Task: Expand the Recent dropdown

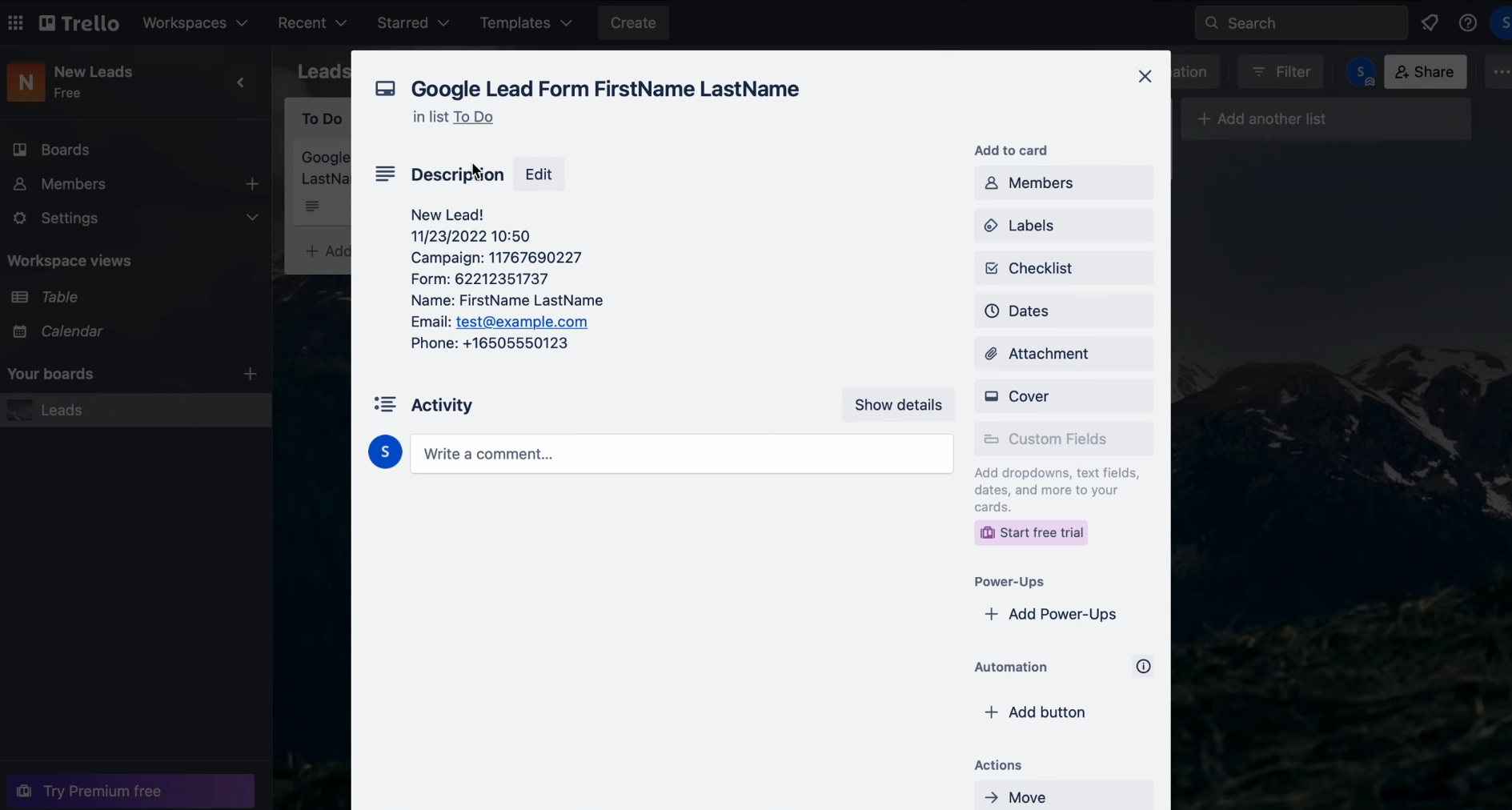Action: point(312,22)
